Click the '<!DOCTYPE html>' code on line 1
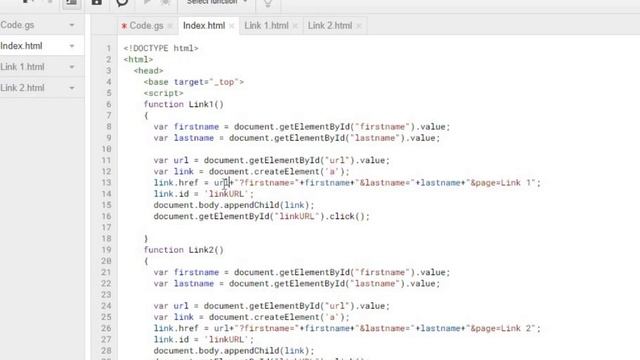The width and height of the screenshot is (640, 360). (161, 48)
